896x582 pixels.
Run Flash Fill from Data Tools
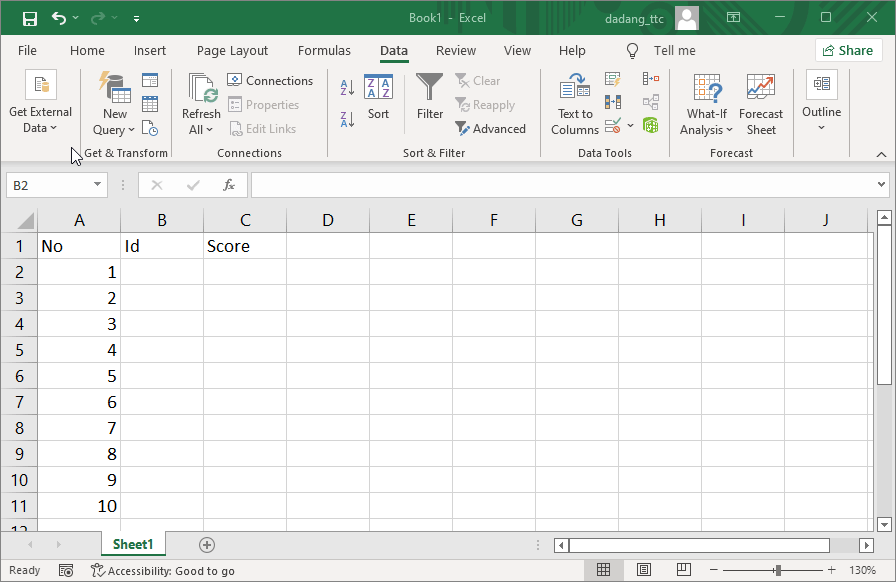[613, 79]
